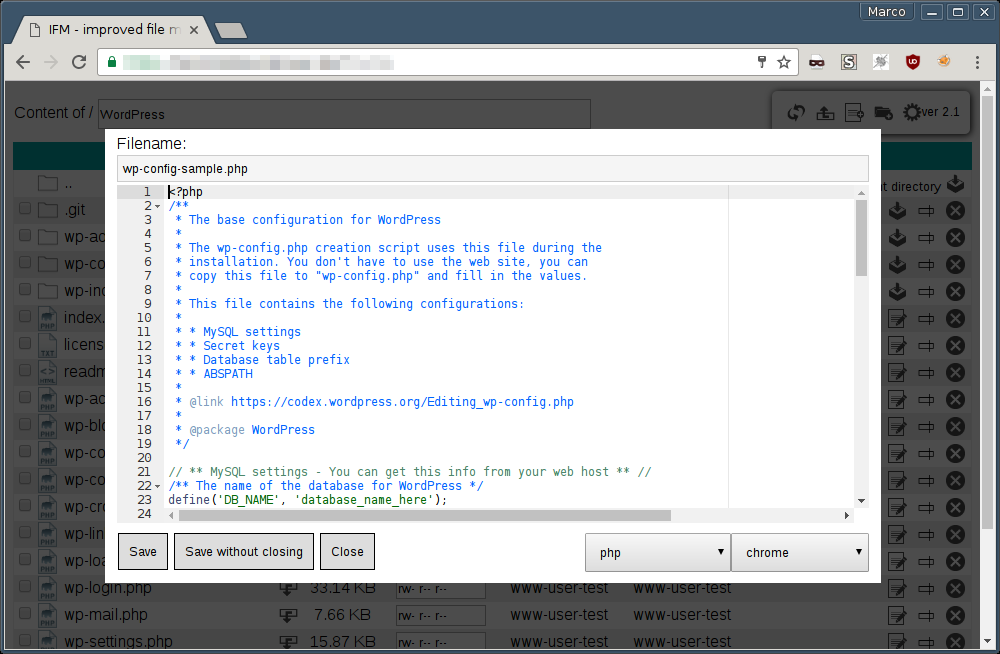This screenshot has height=654, width=1000.
Task: Open the IFM settings gear icon
Action: point(912,113)
